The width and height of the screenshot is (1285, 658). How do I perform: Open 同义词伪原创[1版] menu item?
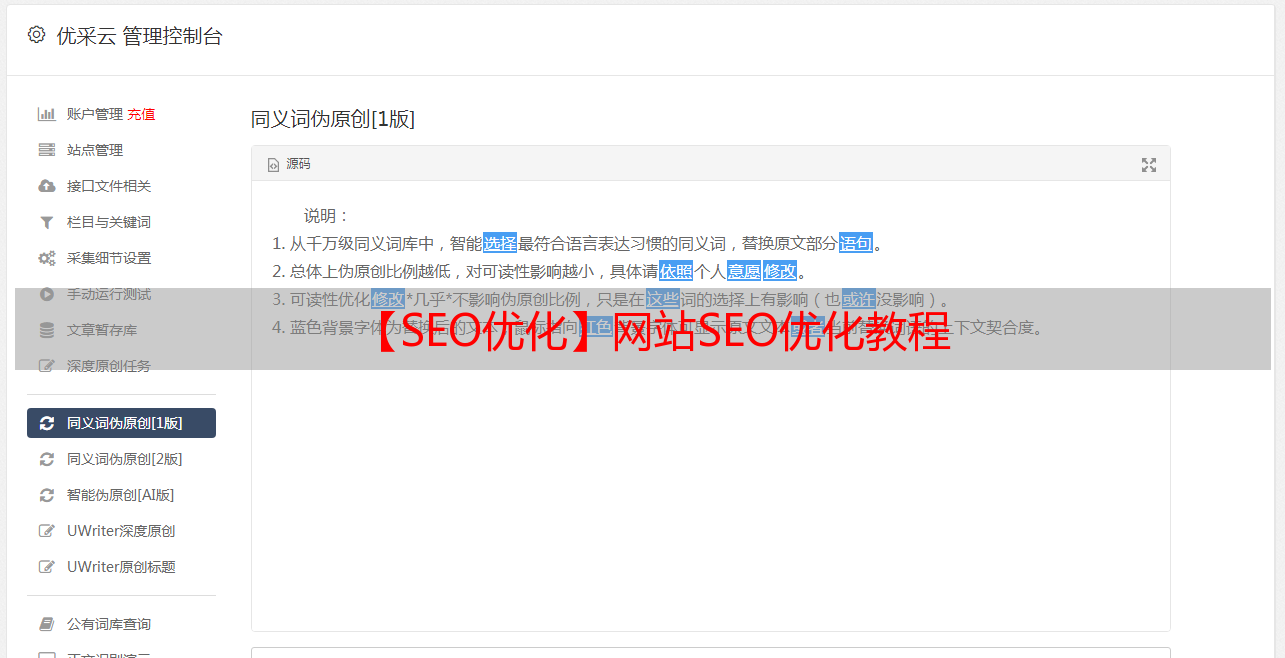121,423
